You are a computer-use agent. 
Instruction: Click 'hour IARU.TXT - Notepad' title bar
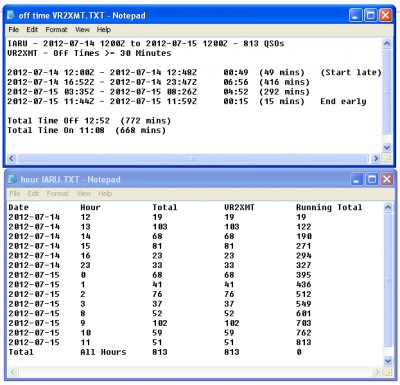[x=200, y=179]
